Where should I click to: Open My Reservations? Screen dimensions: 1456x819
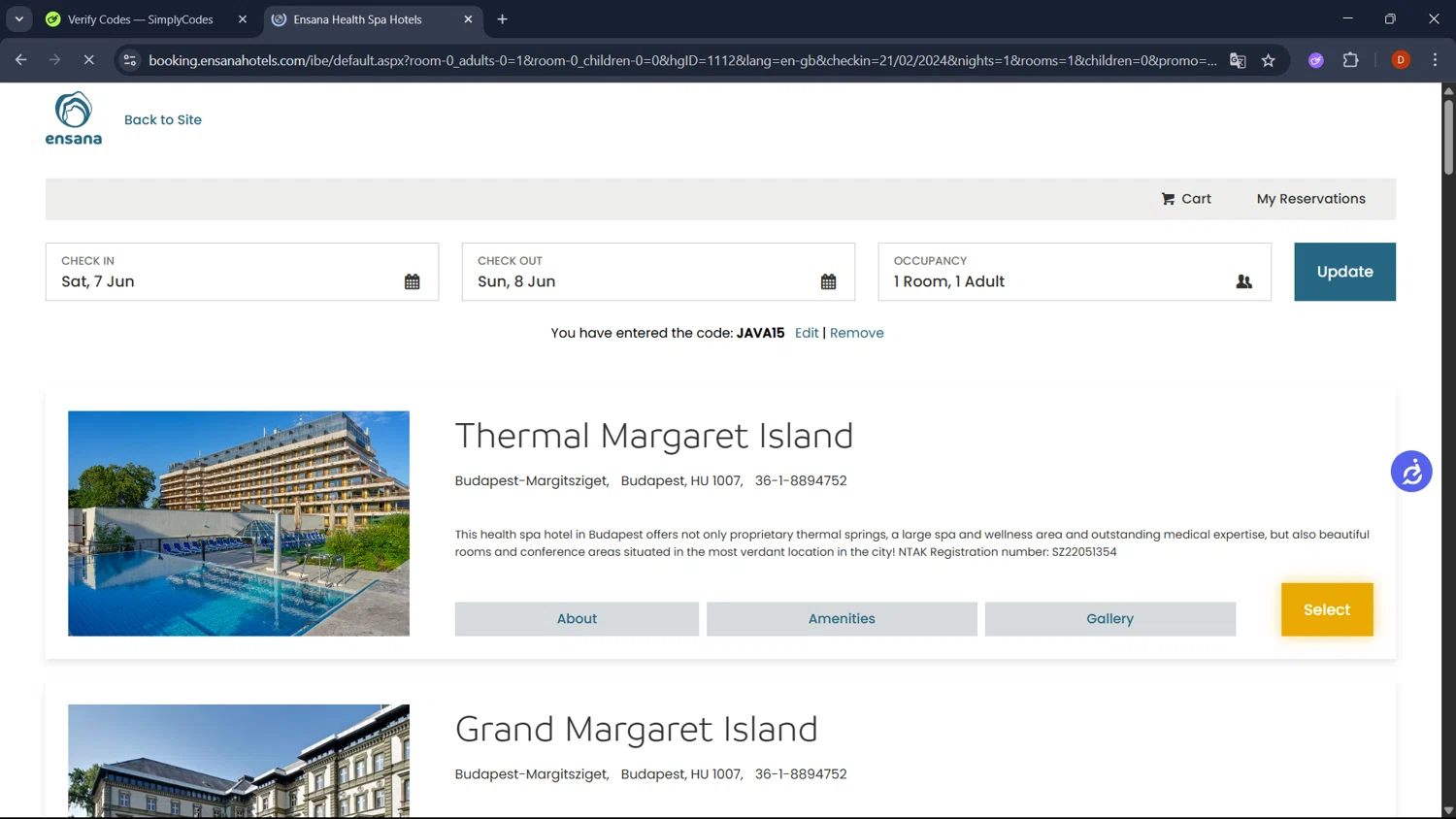1310,199
